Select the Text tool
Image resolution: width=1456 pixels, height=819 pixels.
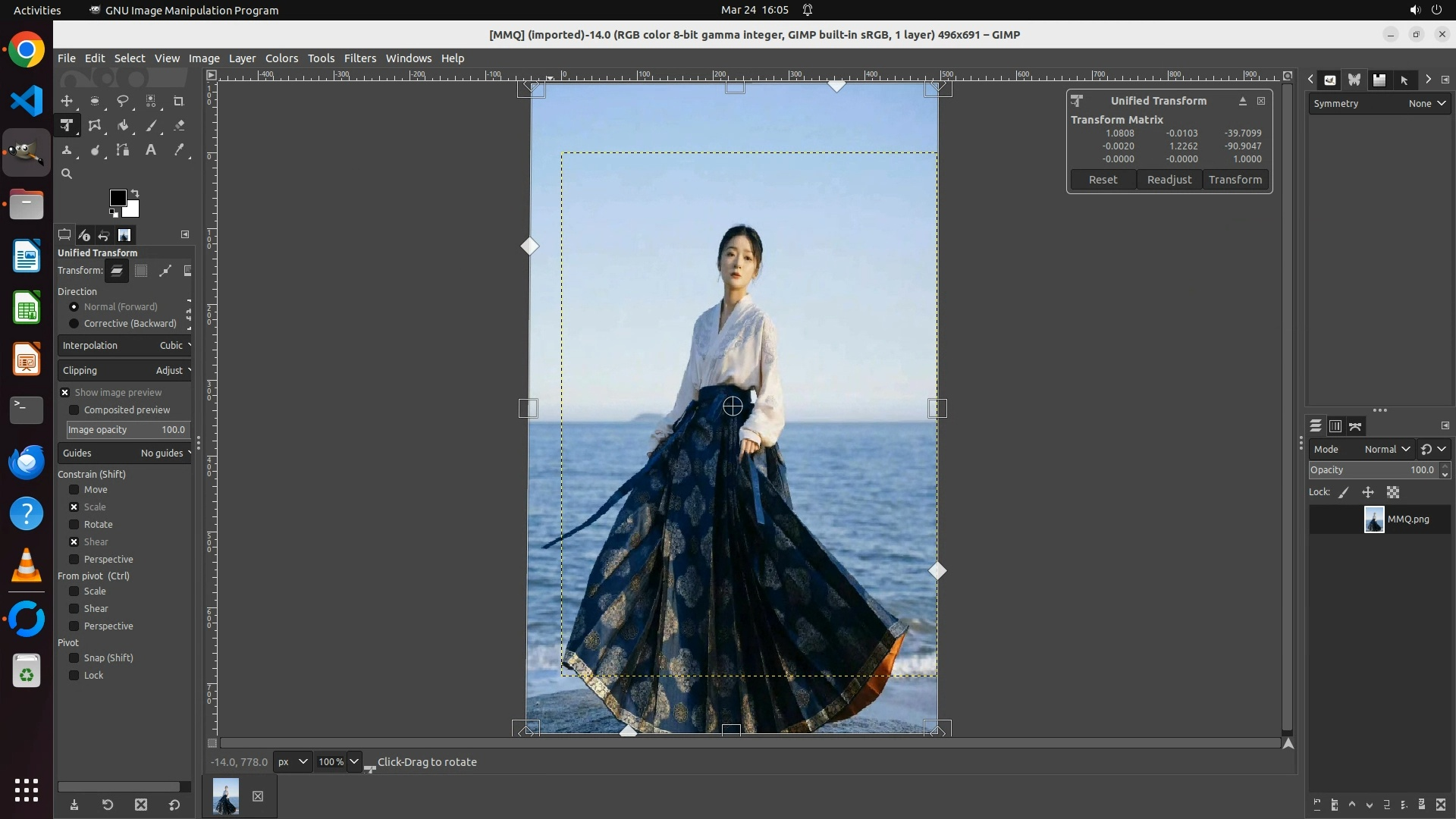pyautogui.click(x=151, y=150)
